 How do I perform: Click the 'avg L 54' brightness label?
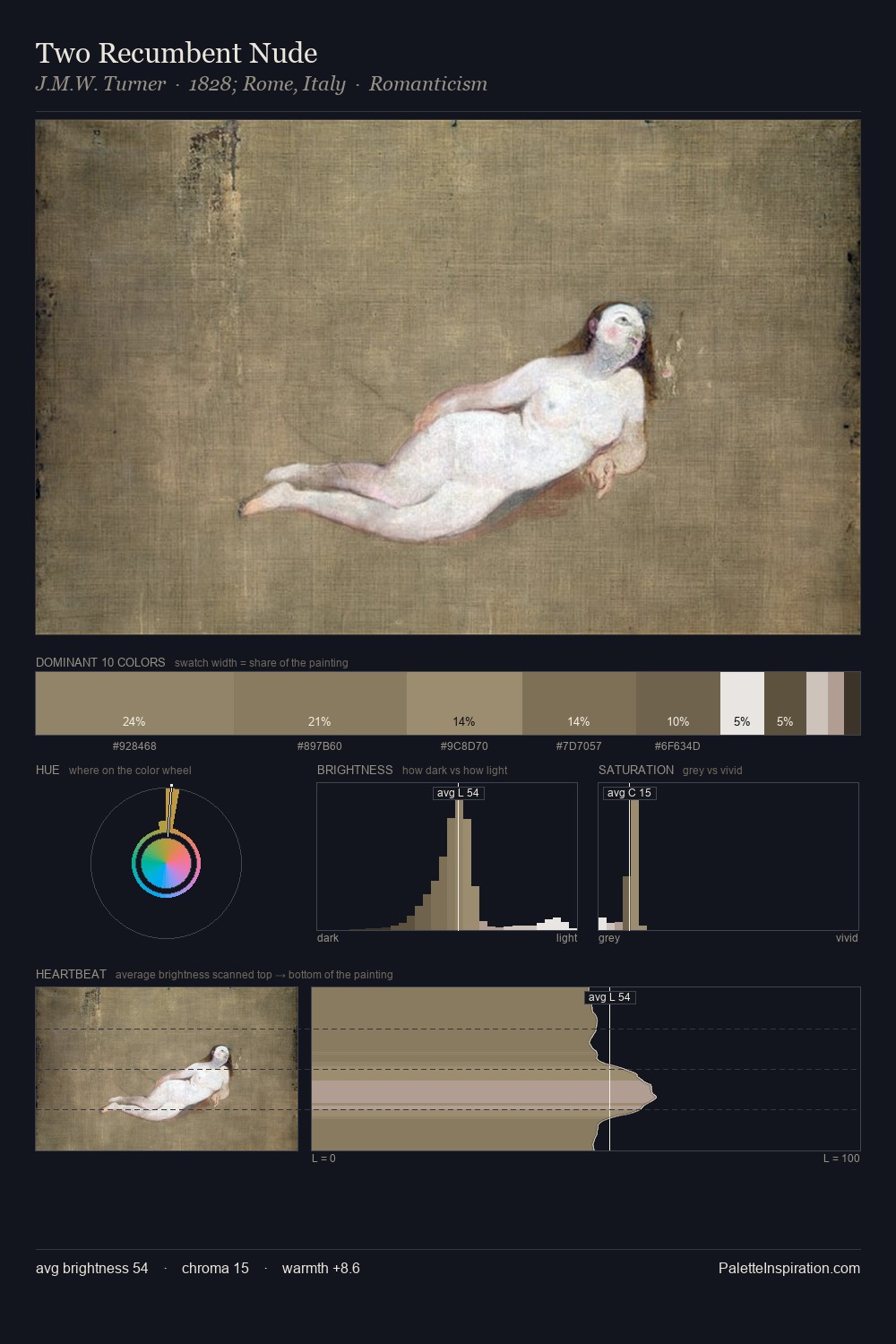[458, 793]
